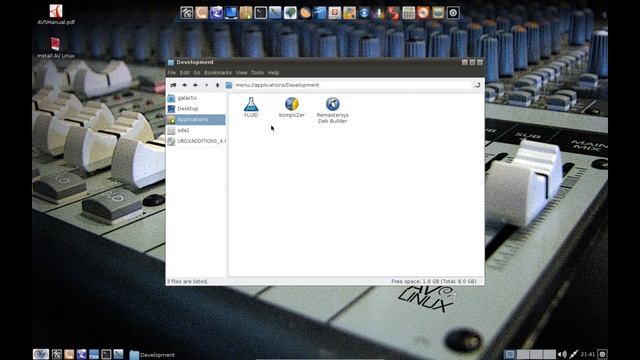Launch the terminal from the top dock
This screenshot has height=360, width=640.
tap(260, 13)
